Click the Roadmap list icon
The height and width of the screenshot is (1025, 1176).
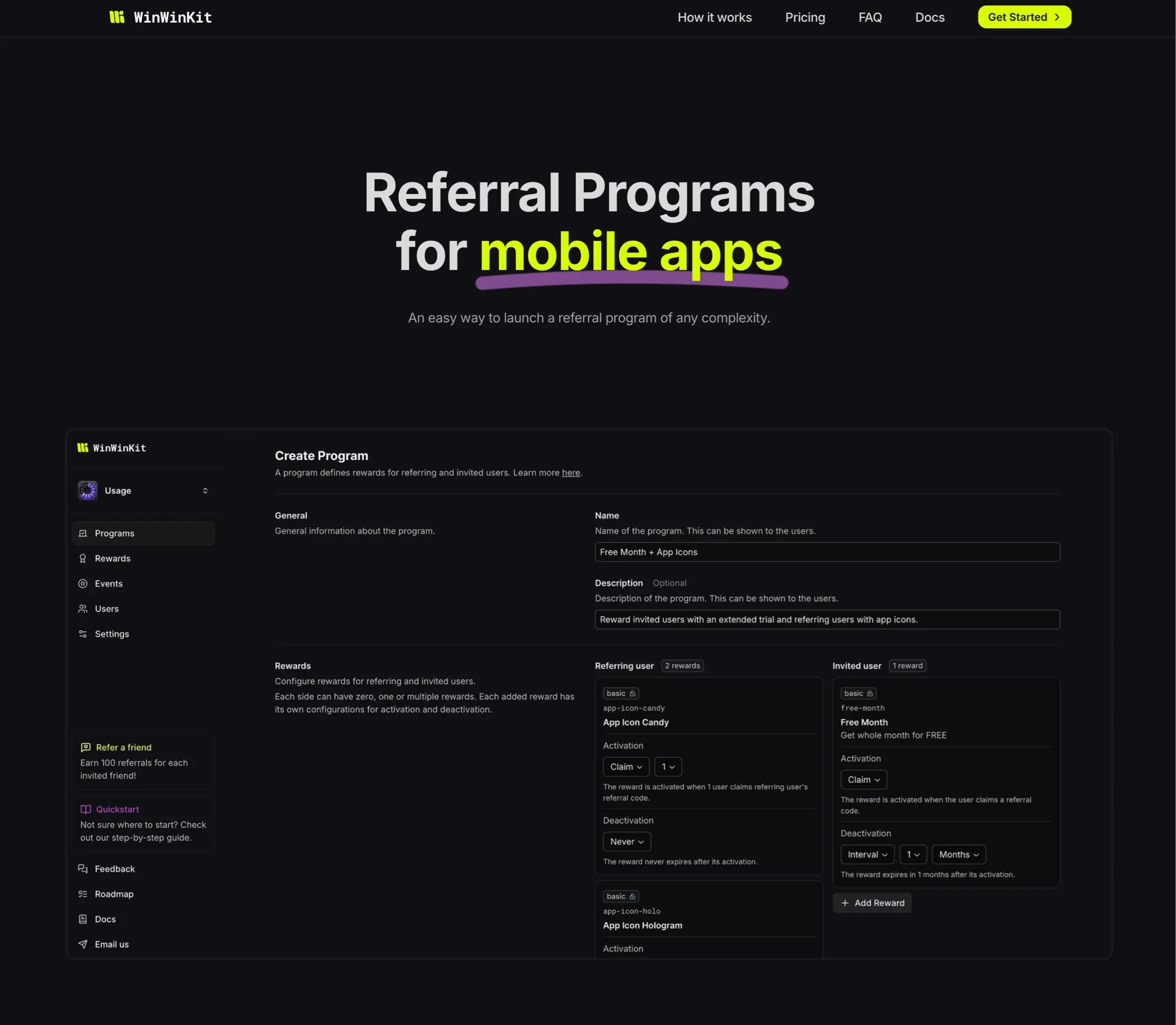click(x=83, y=894)
